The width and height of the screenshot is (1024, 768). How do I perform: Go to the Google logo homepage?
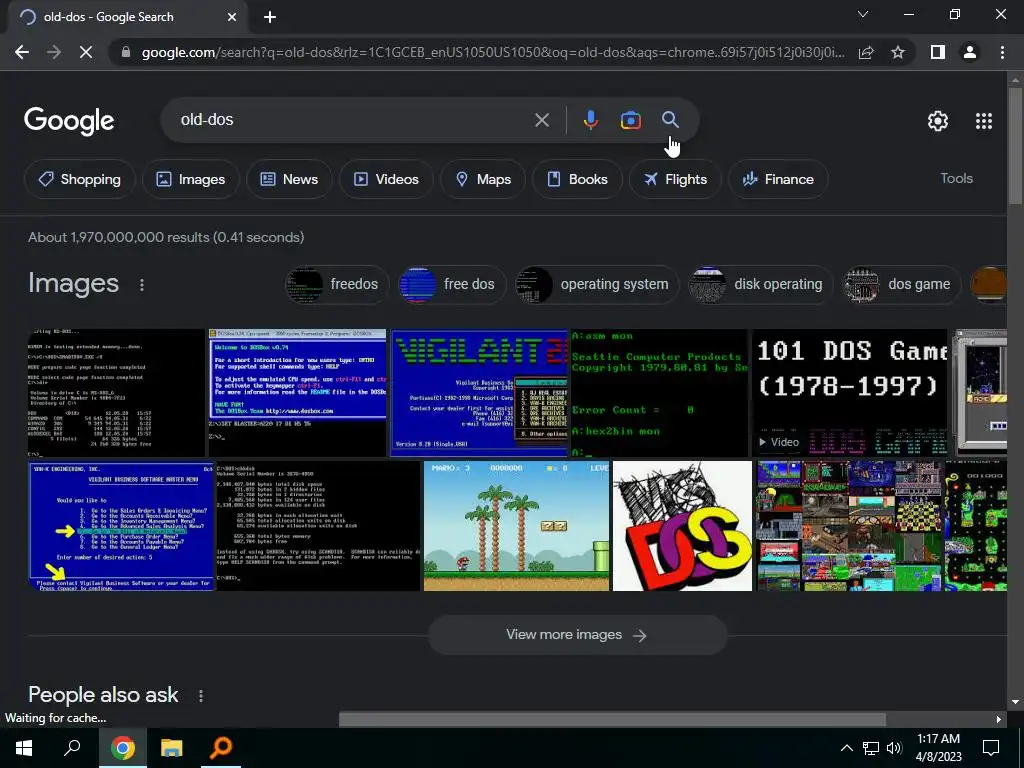tap(69, 121)
